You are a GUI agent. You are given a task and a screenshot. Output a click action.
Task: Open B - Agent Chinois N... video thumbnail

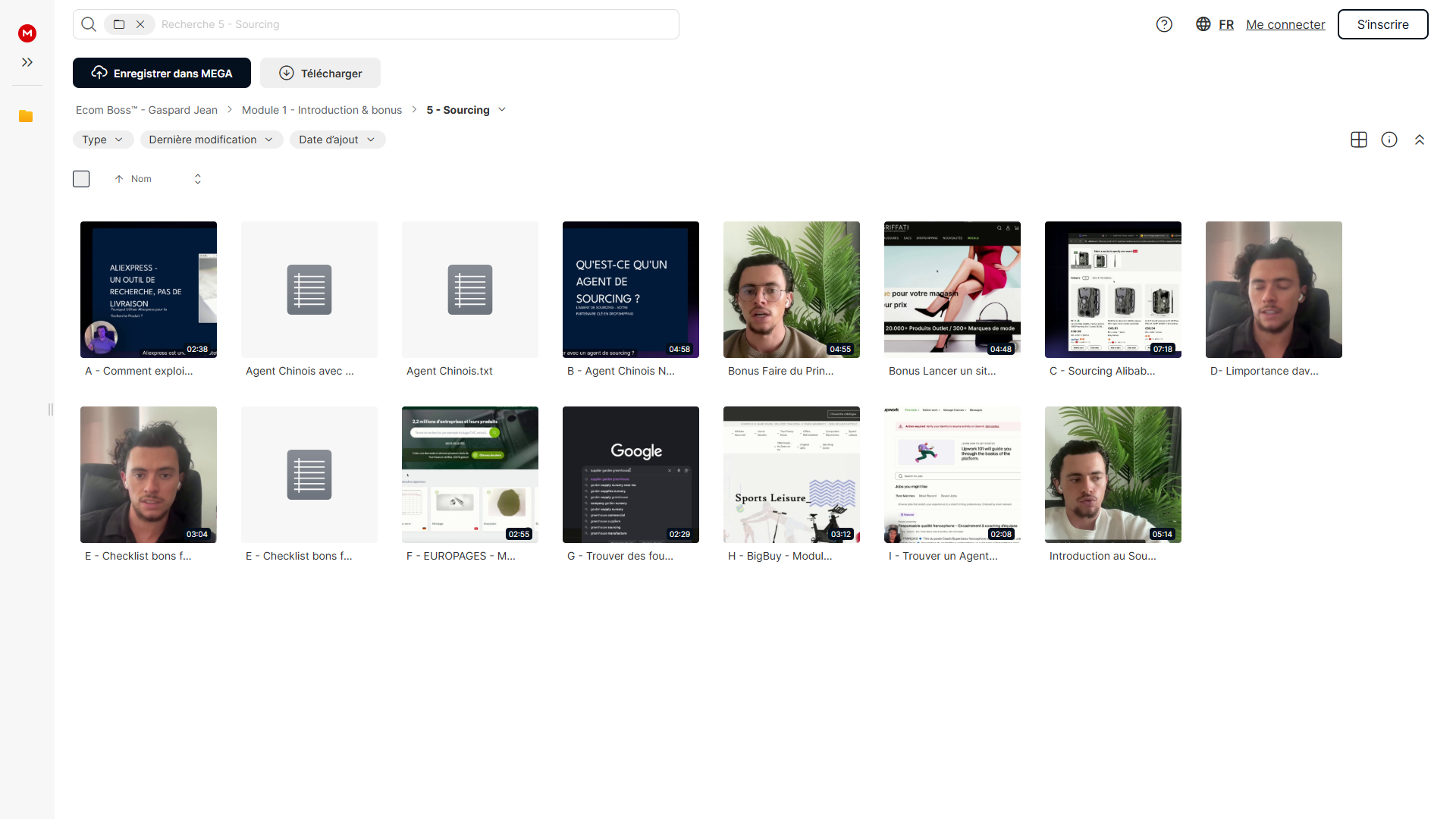631,290
